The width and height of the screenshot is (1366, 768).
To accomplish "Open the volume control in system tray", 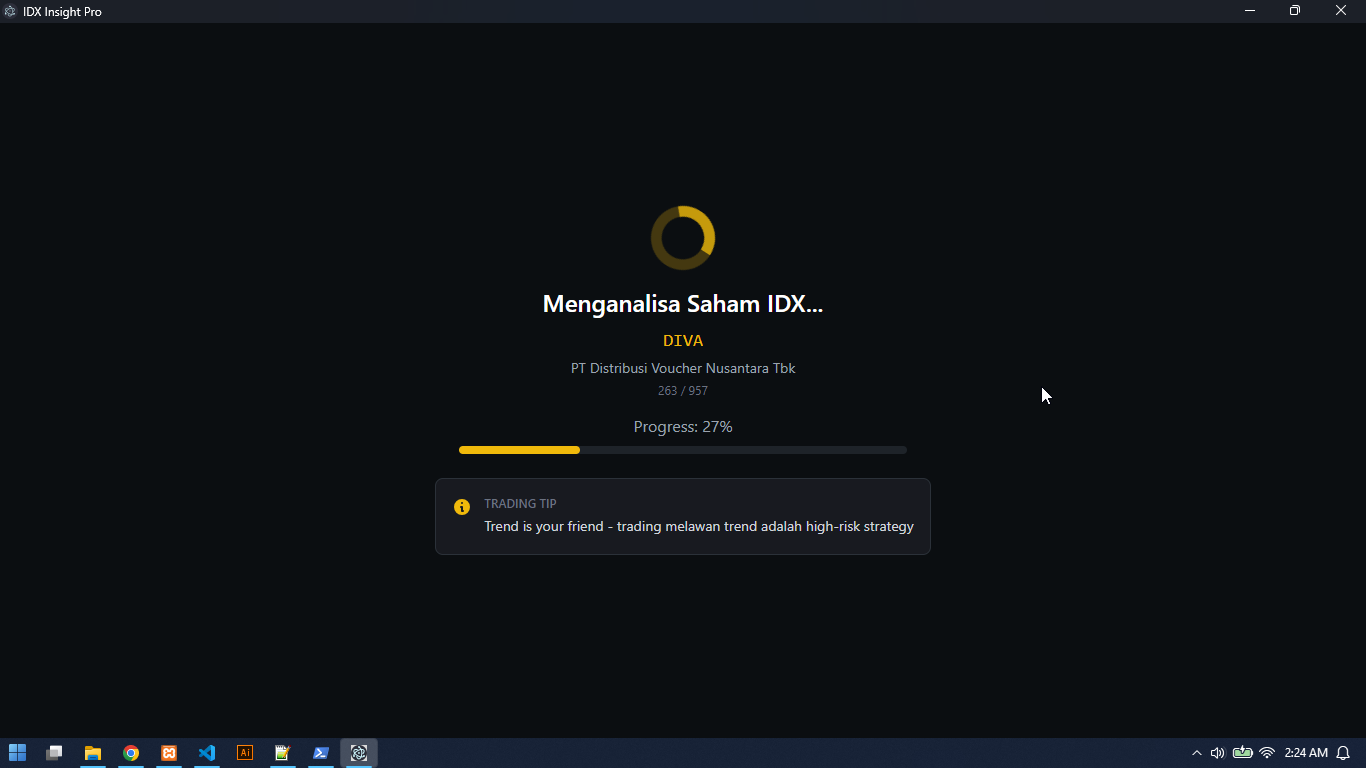I will (x=1217, y=753).
